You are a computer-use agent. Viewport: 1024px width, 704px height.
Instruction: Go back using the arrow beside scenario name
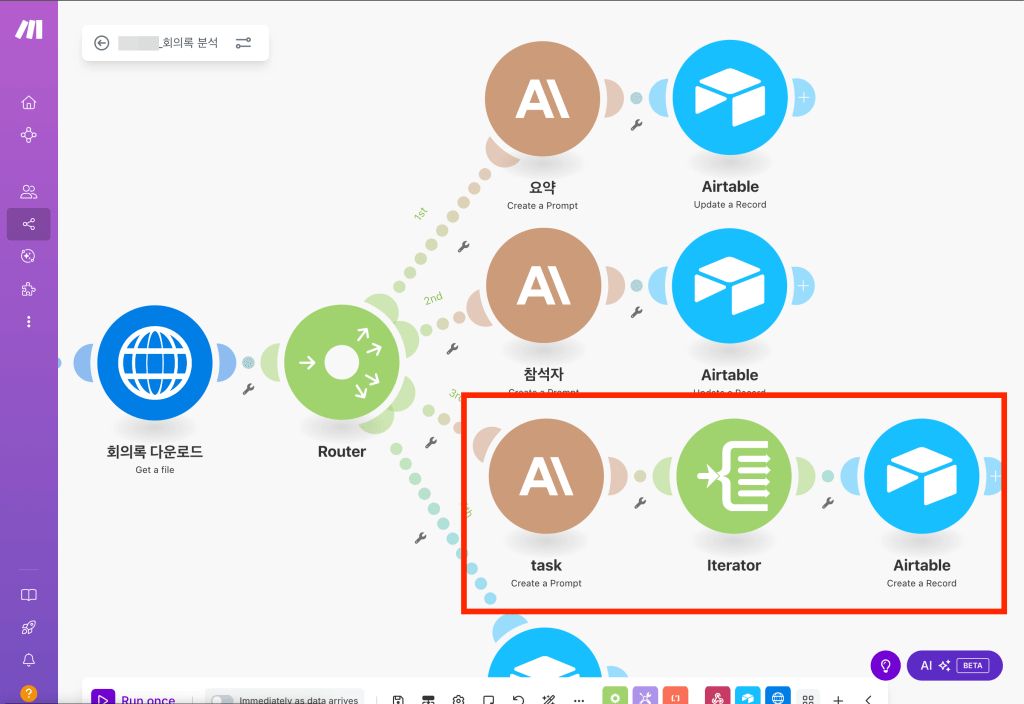(101, 43)
